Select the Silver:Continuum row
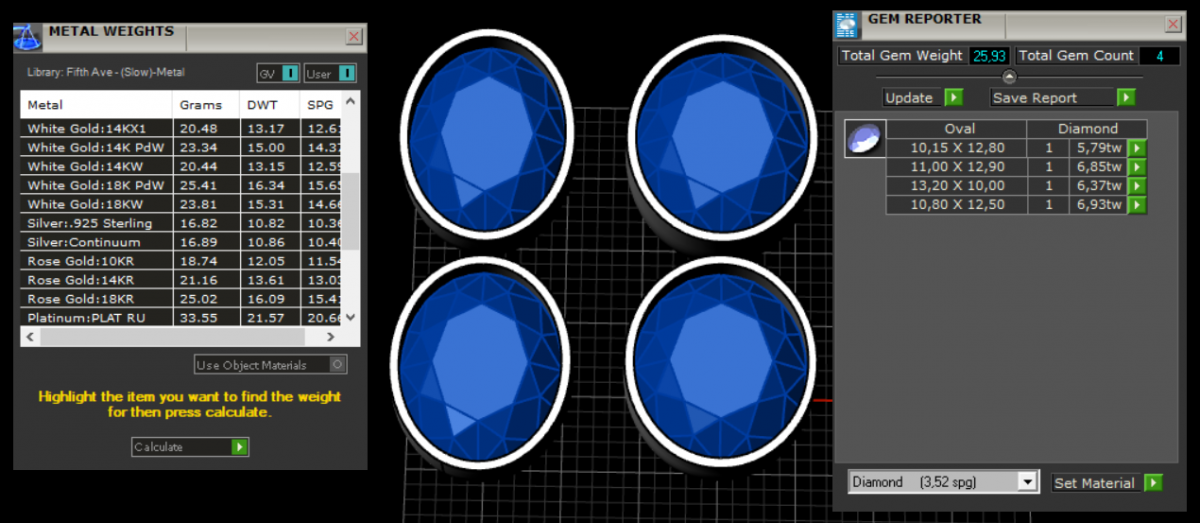The height and width of the screenshot is (523, 1200). pyautogui.click(x=181, y=242)
